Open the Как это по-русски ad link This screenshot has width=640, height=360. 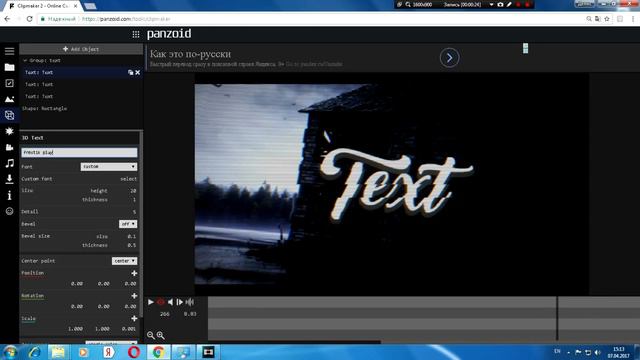click(x=190, y=53)
